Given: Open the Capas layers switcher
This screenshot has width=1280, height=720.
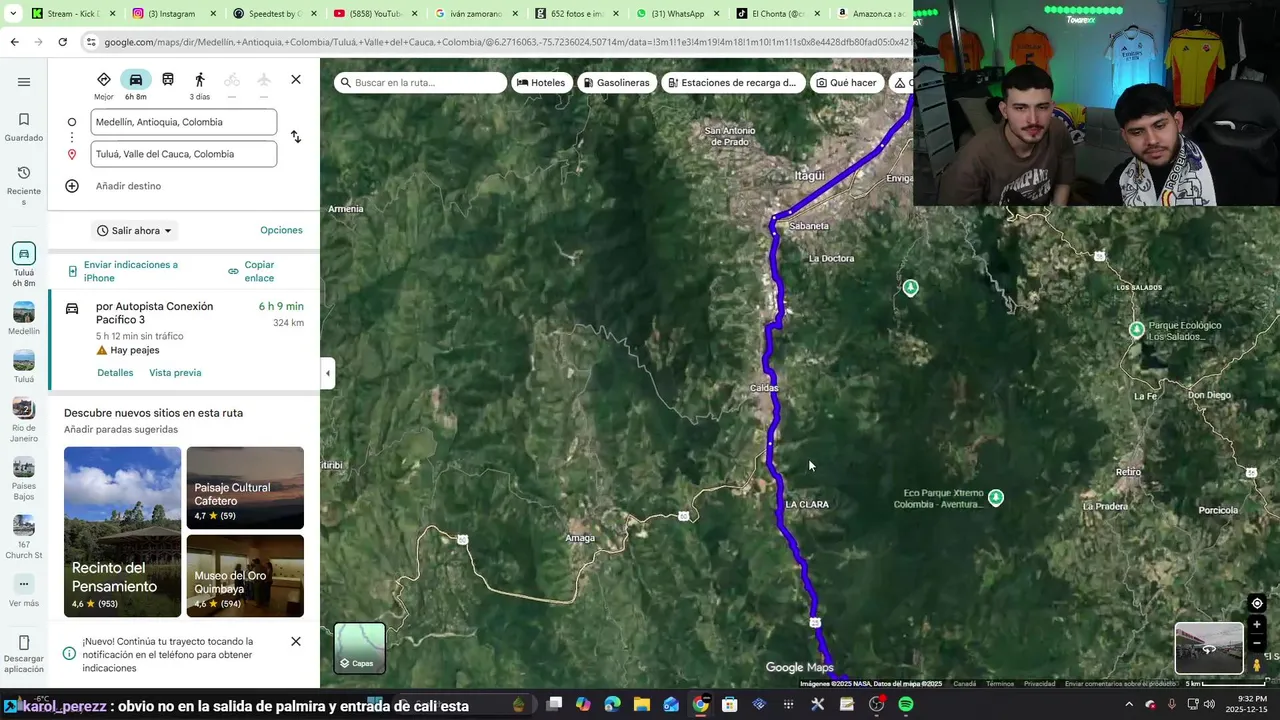Looking at the screenshot, I should [360, 648].
